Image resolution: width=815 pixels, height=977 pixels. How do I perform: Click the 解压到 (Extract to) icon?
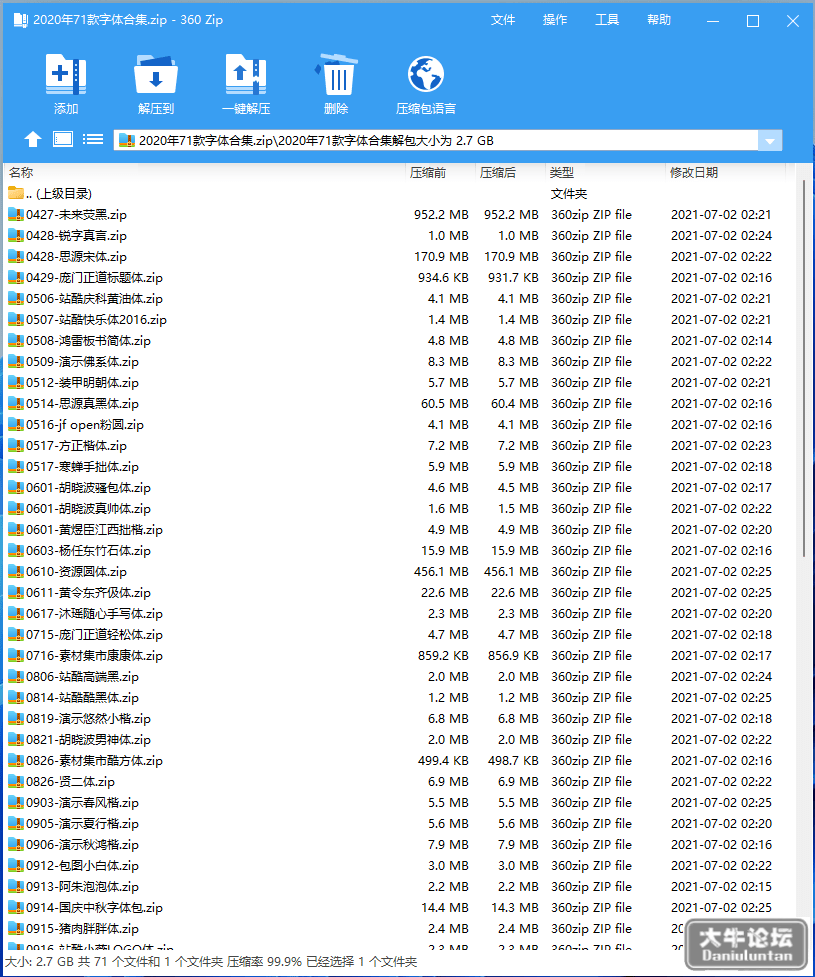156,75
